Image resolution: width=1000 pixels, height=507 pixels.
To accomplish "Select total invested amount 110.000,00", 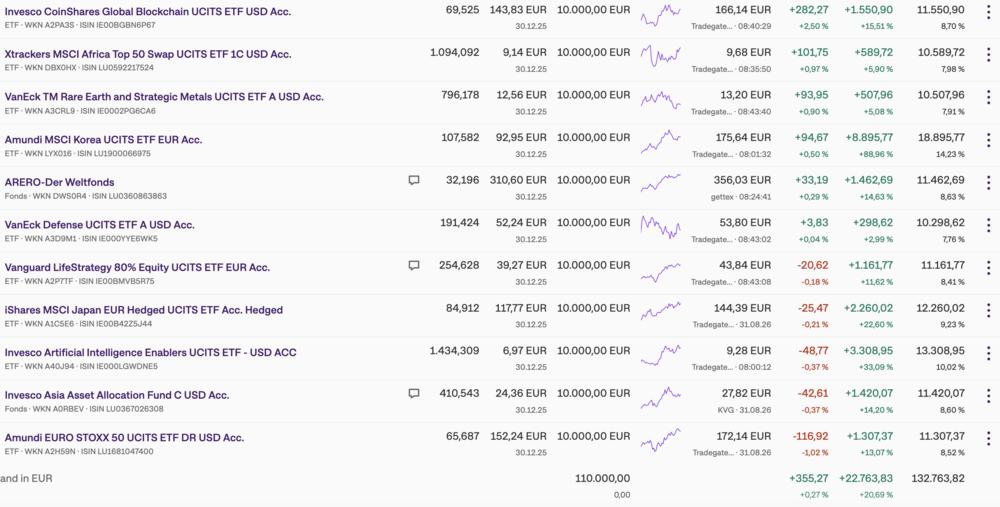I will click(603, 478).
